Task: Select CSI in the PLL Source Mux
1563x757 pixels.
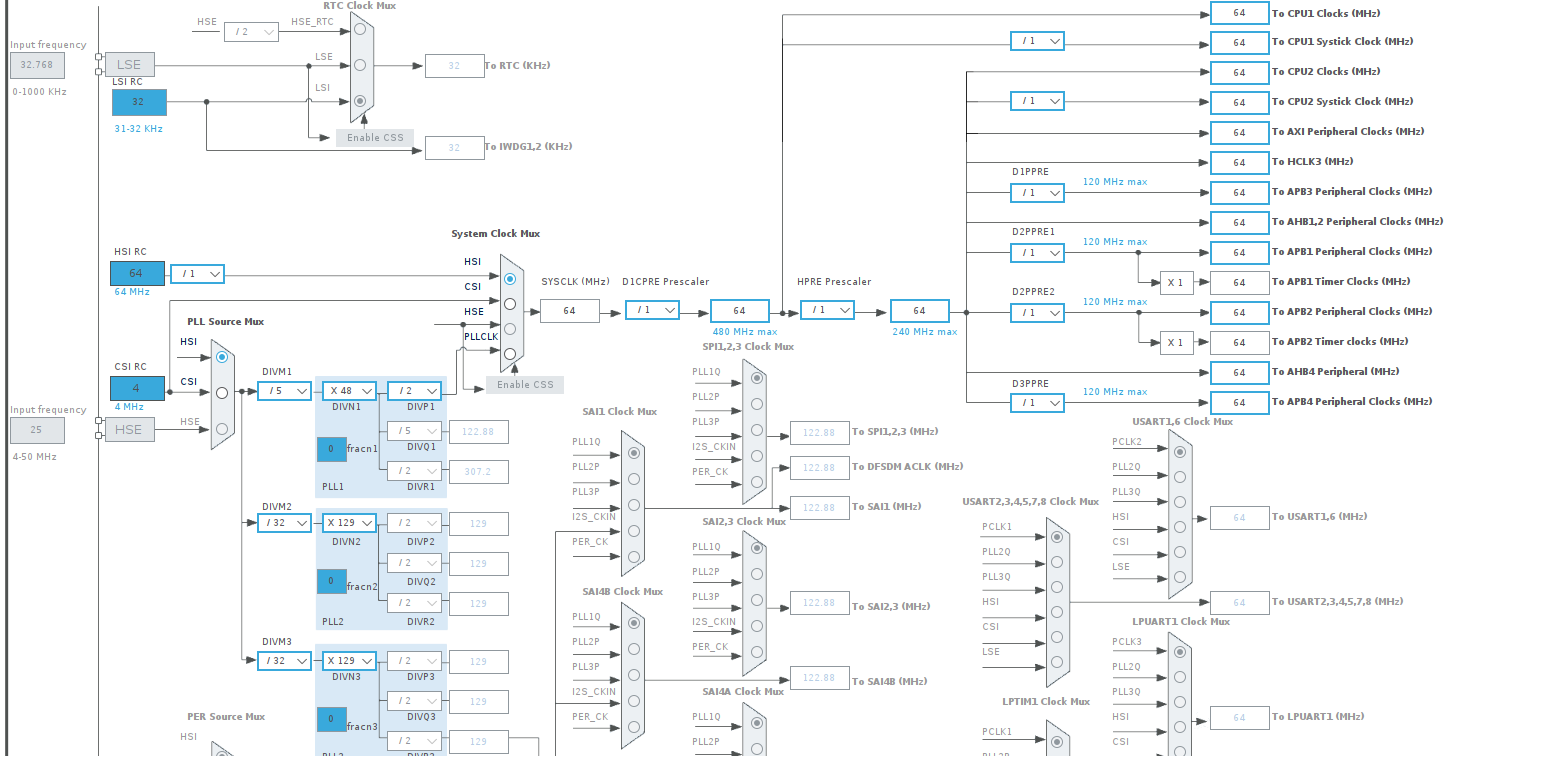Action: (x=221, y=392)
